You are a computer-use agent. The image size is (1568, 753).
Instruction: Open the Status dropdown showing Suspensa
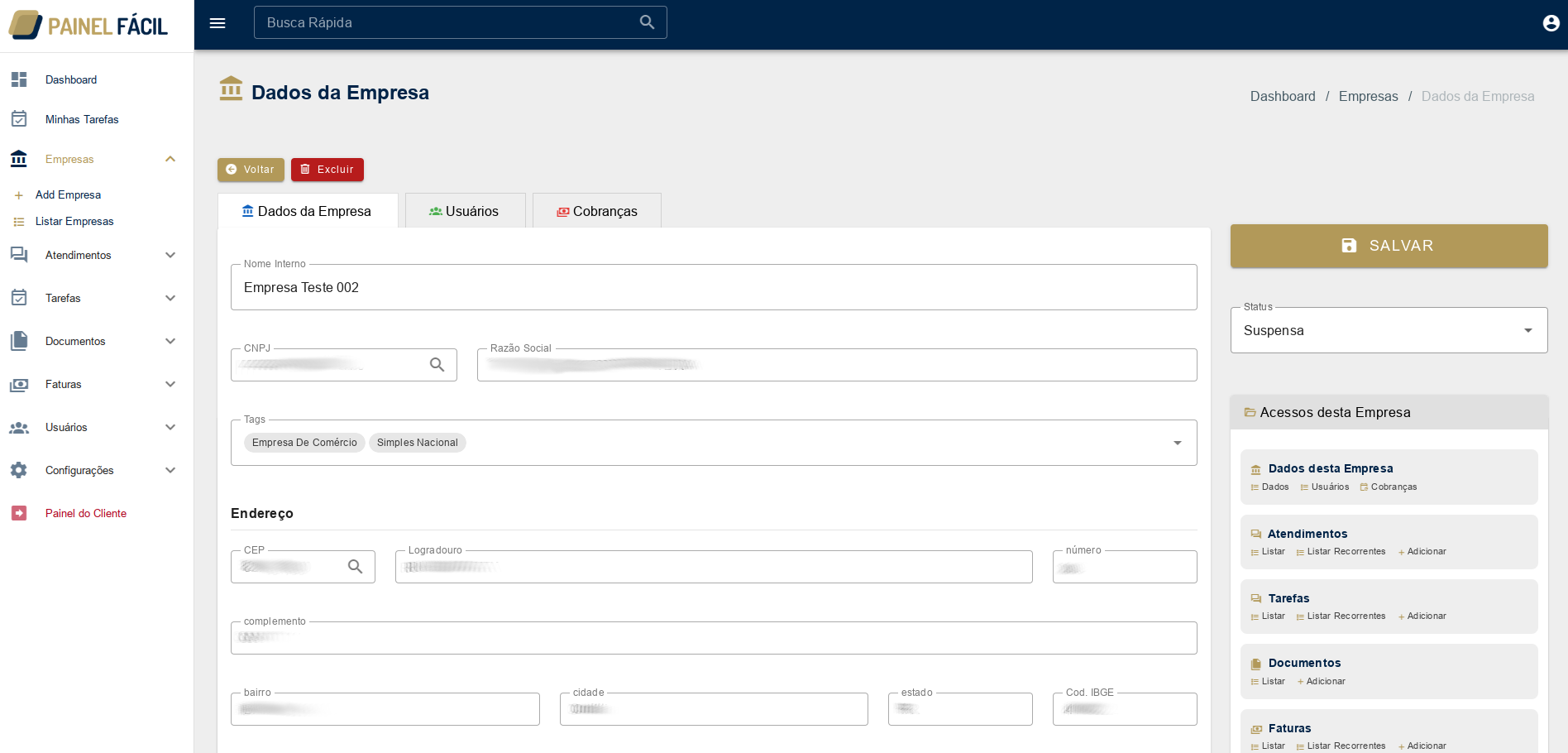(1389, 330)
